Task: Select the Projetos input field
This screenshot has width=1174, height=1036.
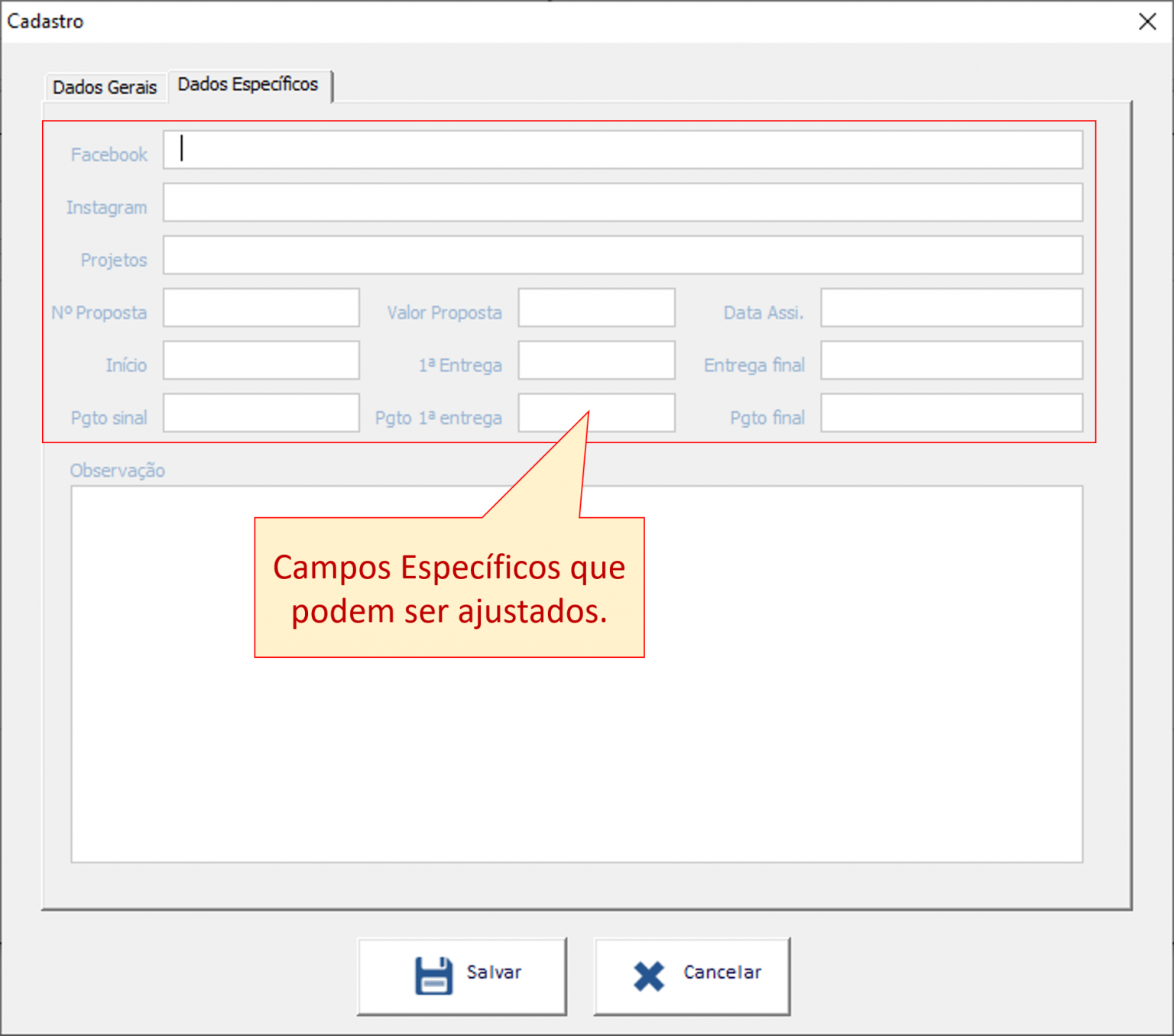Action: 624,255
